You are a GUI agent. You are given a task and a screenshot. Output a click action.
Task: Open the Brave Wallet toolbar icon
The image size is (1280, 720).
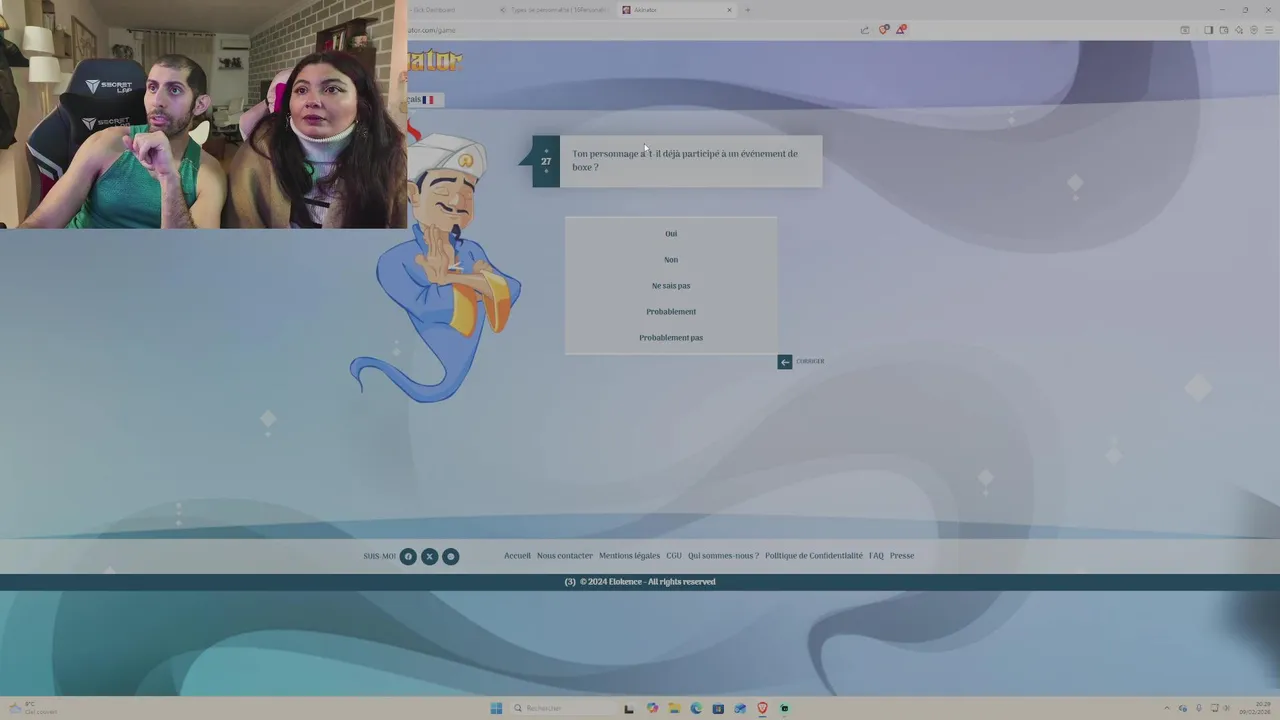(x=1223, y=30)
